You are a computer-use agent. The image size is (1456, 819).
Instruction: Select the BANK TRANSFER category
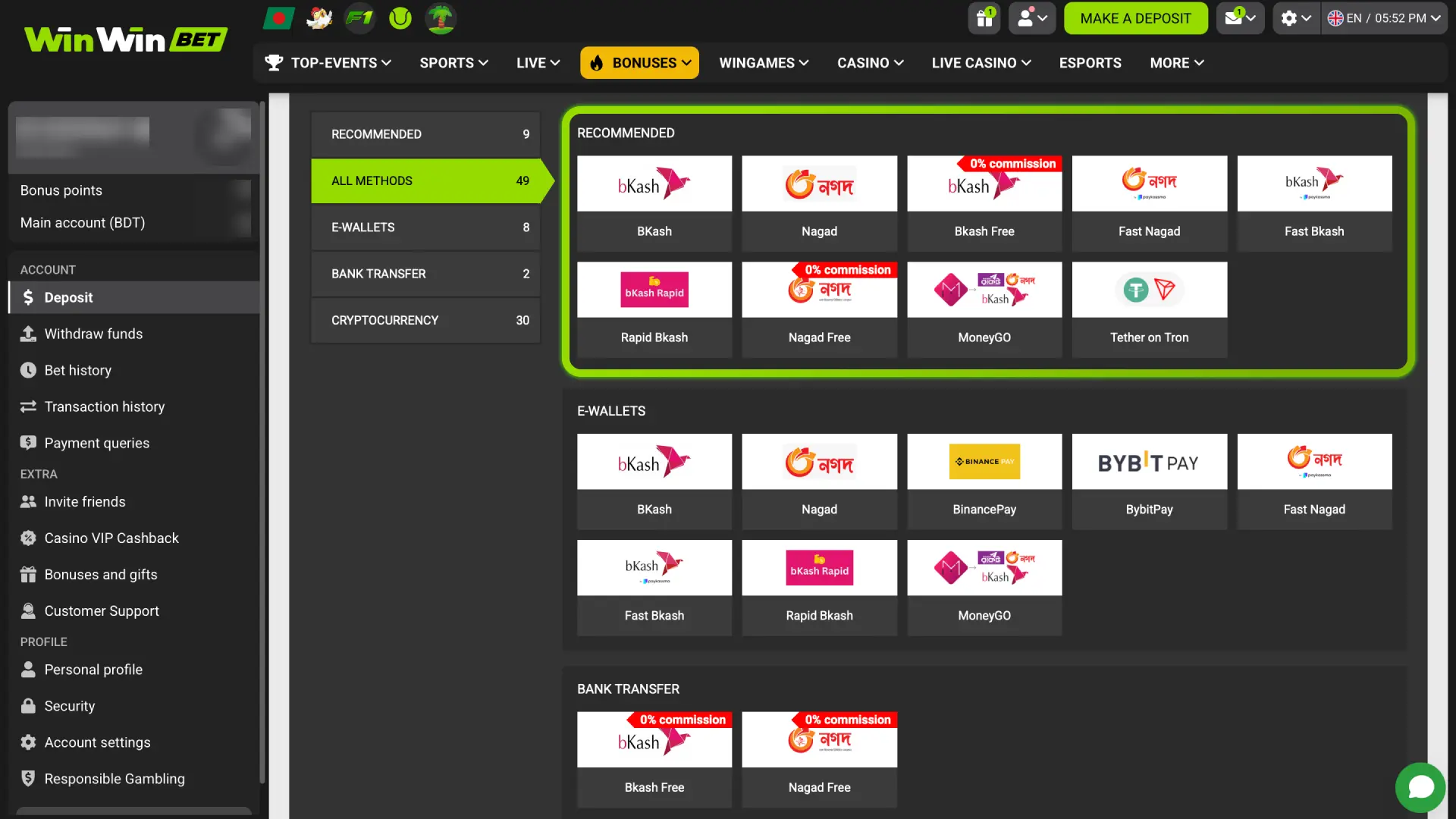[425, 274]
